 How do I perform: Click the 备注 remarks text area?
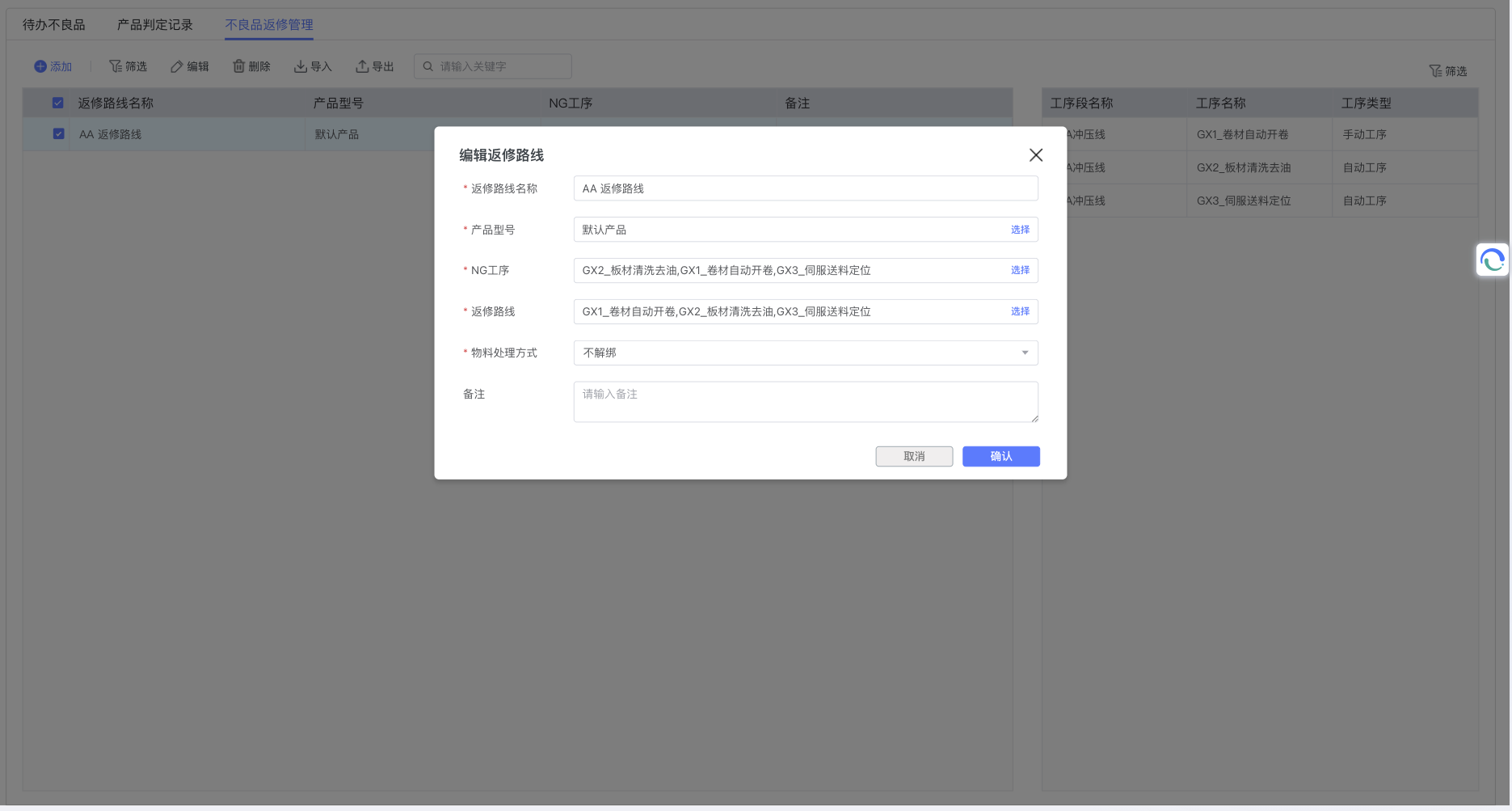[805, 402]
